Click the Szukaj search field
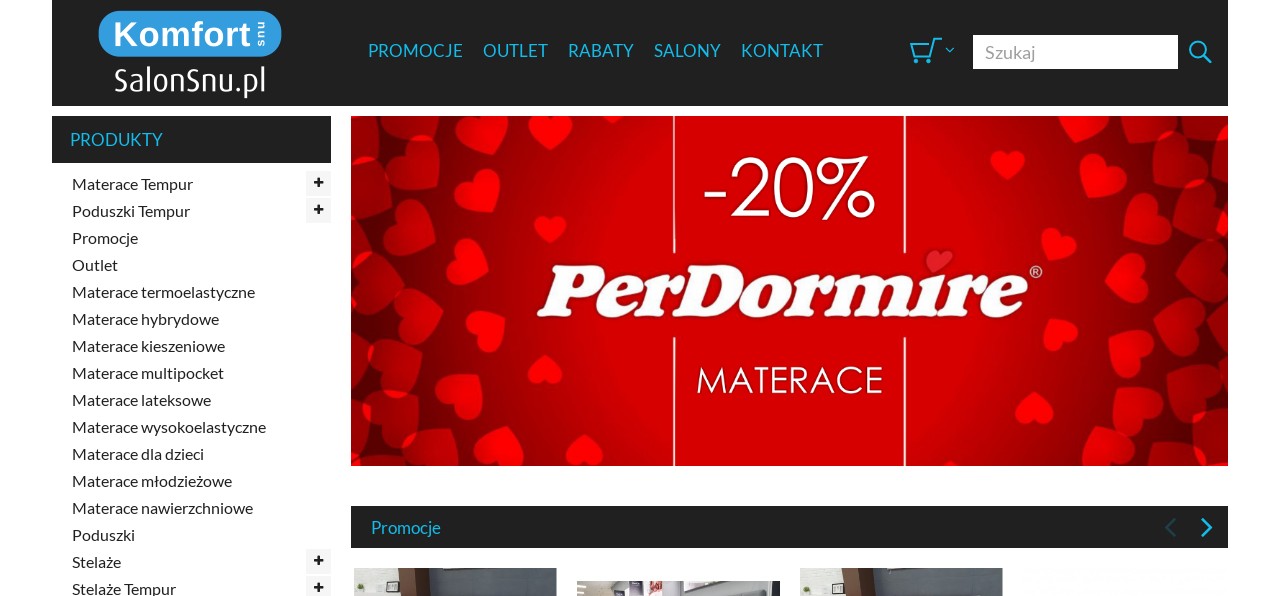Screen dimensions: 1280x596 click(x=1075, y=52)
